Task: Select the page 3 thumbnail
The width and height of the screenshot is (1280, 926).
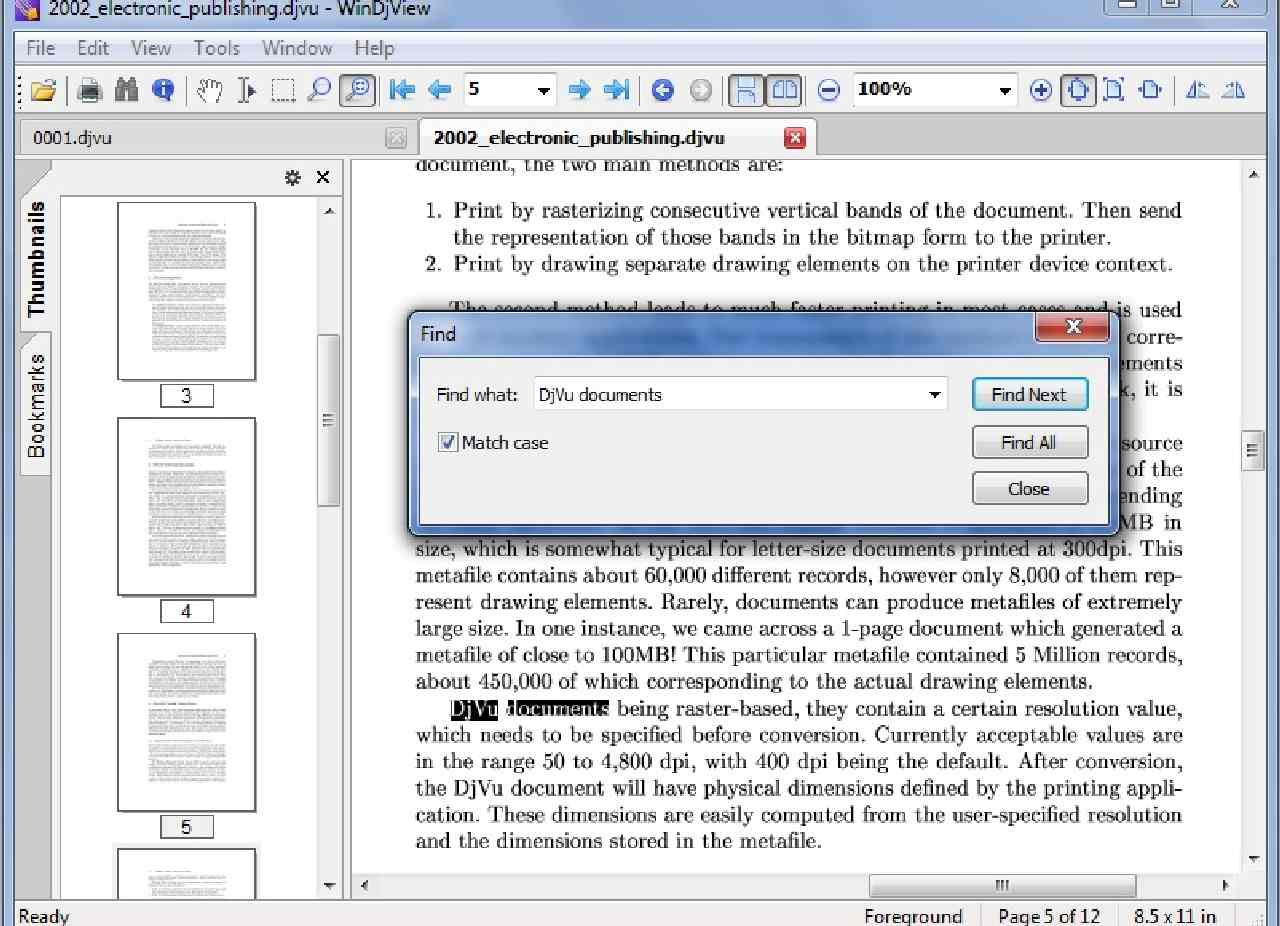Action: (186, 291)
